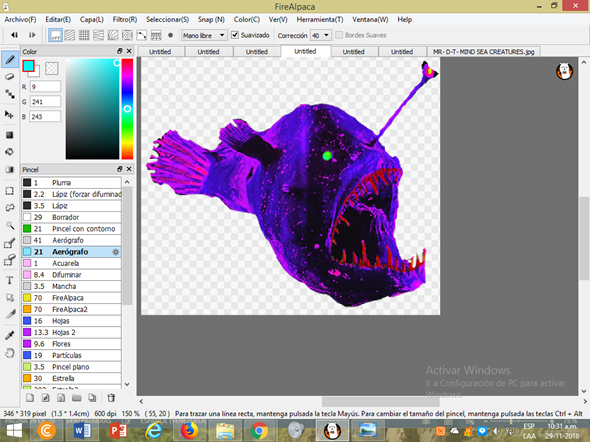Viewport: 590px width, 442px height.
Task: Select the Gradient tool
Action: pyautogui.click(x=10, y=169)
